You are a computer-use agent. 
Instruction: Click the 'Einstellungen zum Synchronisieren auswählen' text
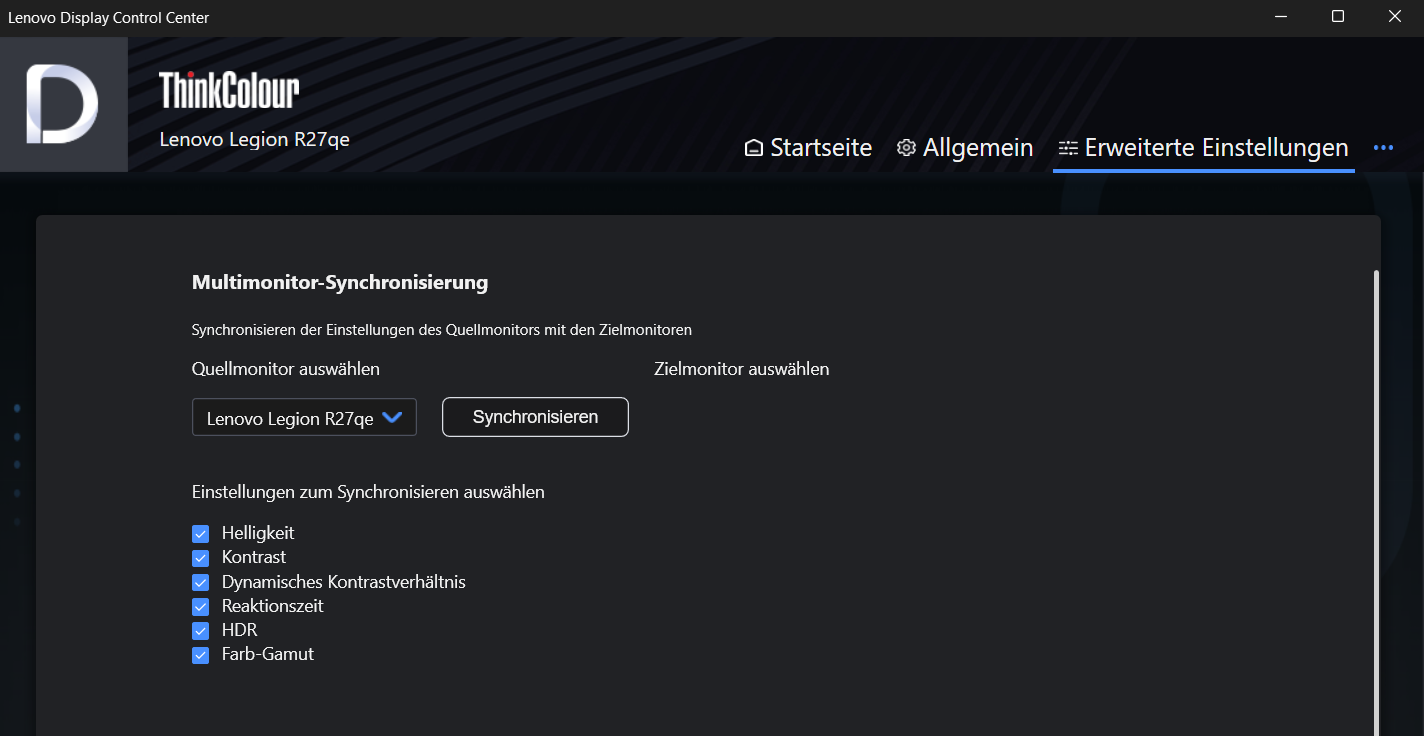tap(368, 492)
